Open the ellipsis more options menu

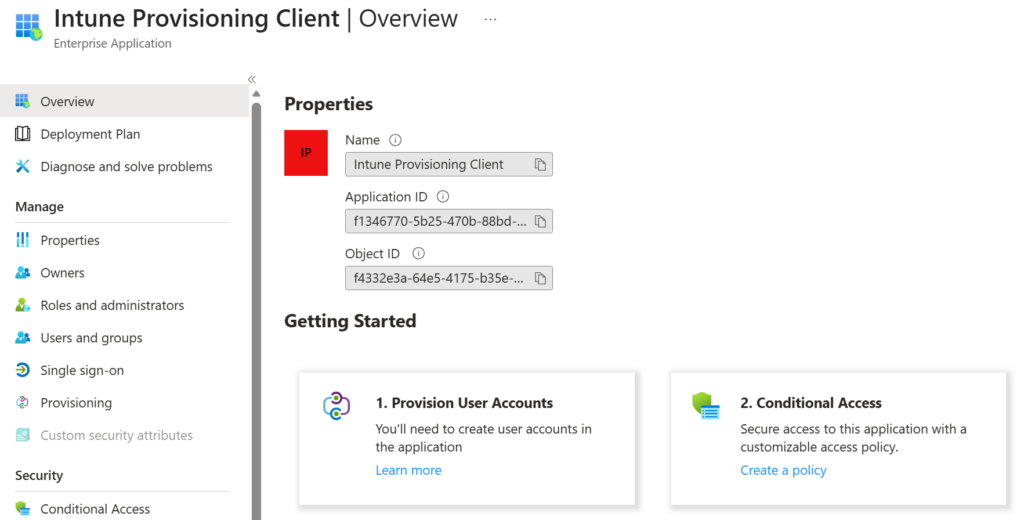[490, 19]
